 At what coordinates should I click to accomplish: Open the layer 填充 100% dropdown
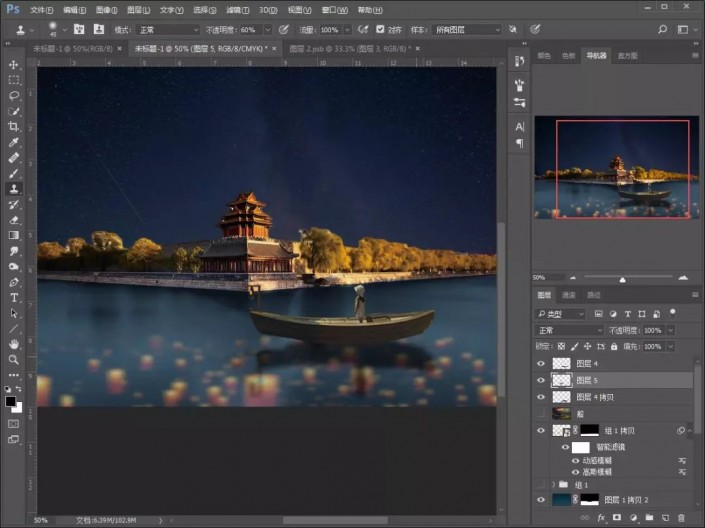[670, 347]
